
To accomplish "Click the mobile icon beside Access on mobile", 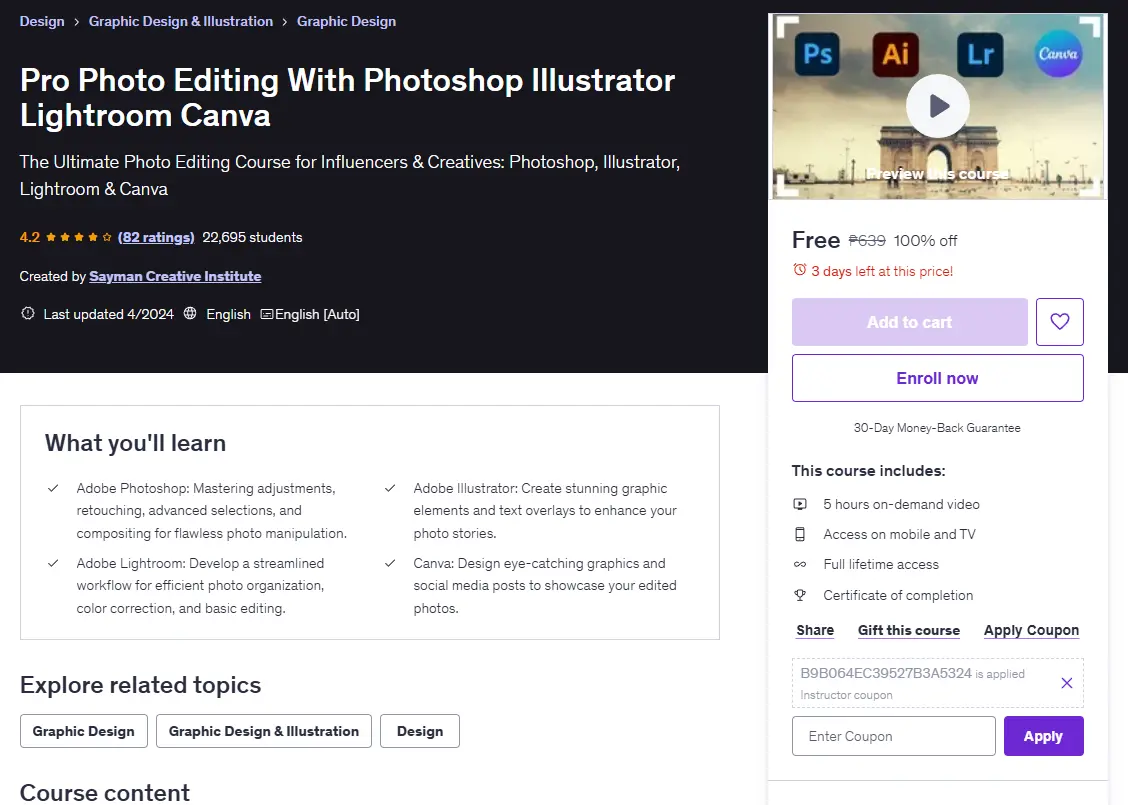I will point(800,535).
